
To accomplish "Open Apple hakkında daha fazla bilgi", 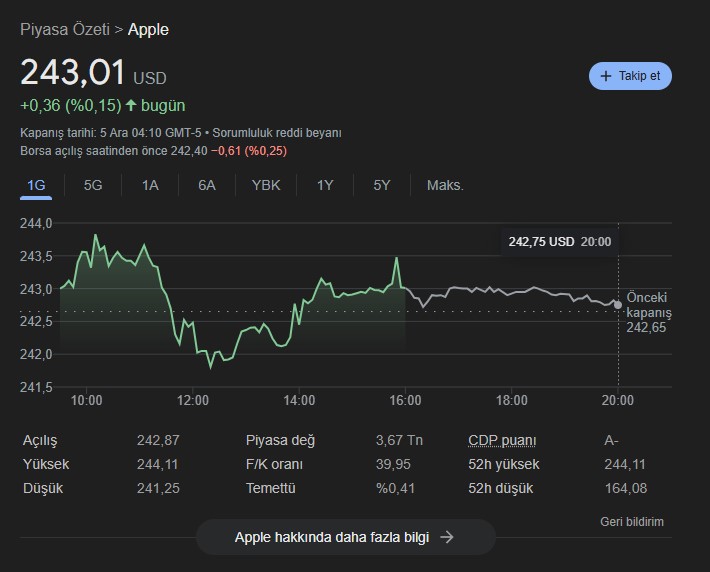I will pos(346,537).
